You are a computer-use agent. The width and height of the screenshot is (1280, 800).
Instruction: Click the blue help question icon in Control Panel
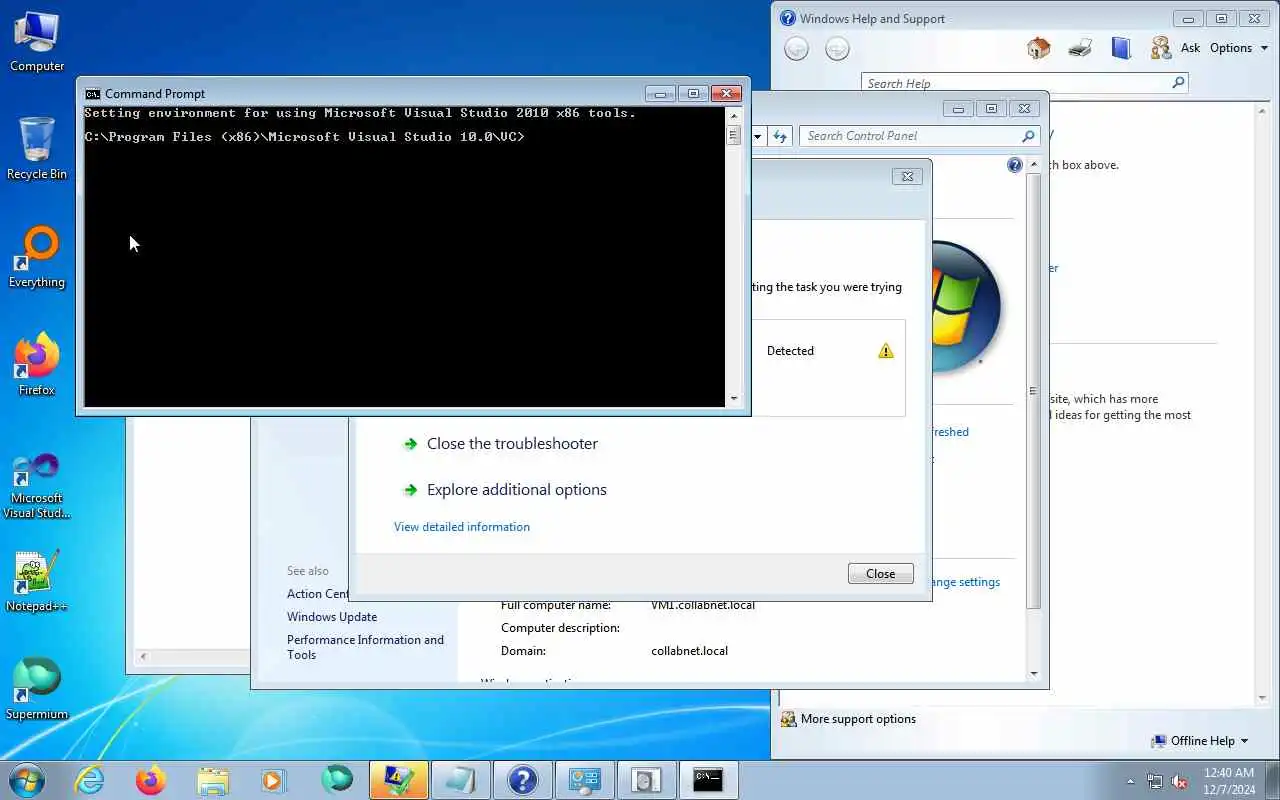pos(1015,165)
